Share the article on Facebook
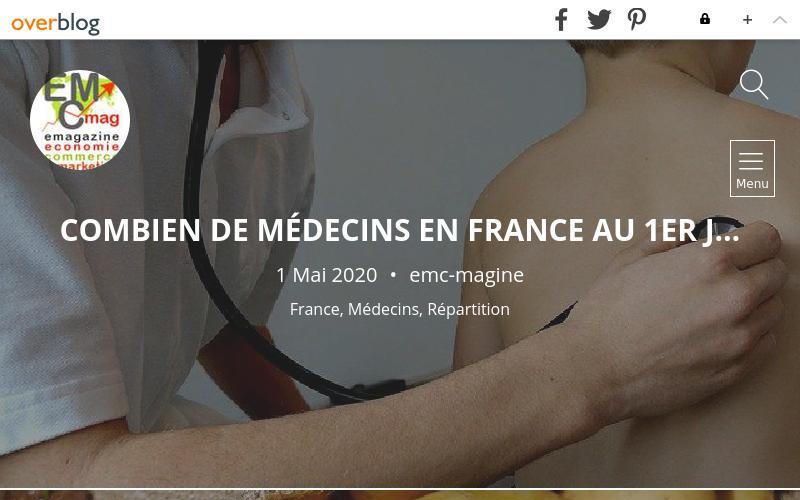Image resolution: width=800 pixels, height=500 pixels. pos(561,19)
